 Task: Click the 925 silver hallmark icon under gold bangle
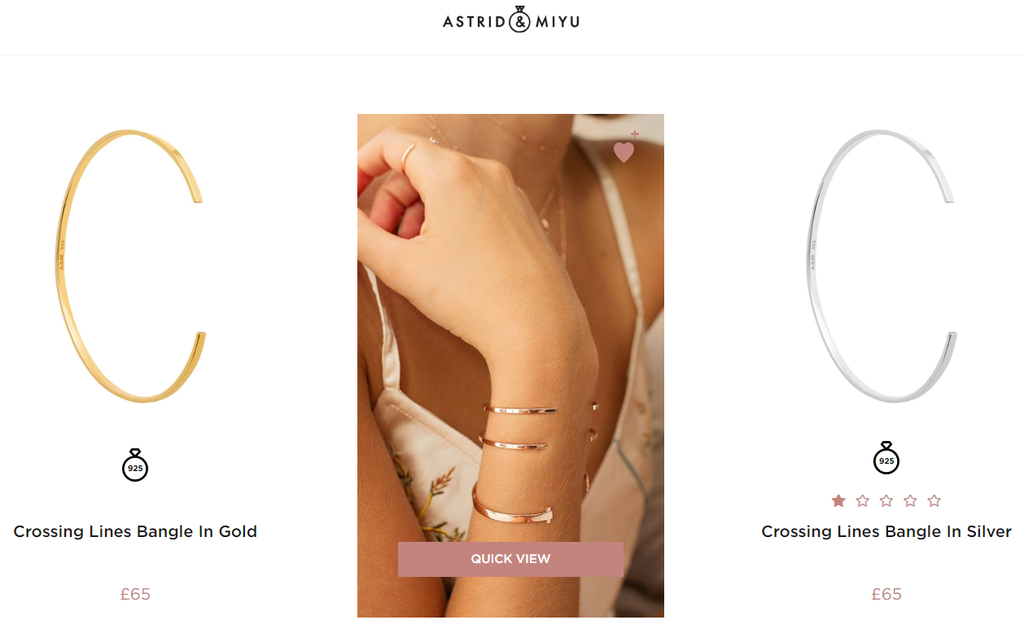coord(135,465)
